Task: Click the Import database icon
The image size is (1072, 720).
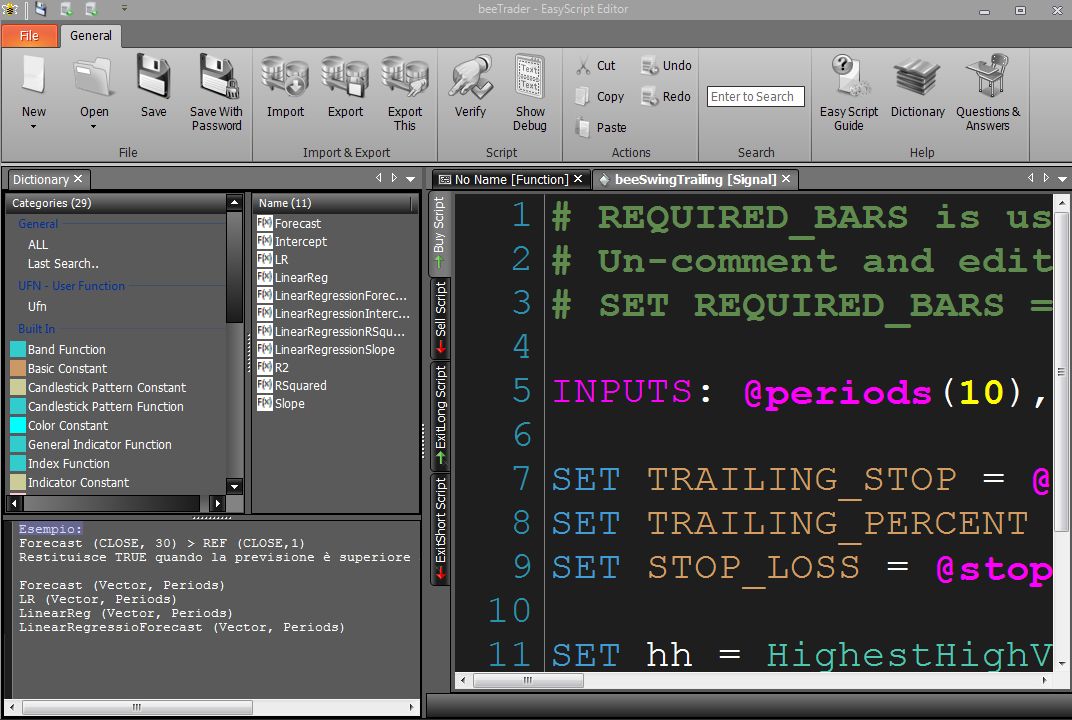Action: click(285, 77)
